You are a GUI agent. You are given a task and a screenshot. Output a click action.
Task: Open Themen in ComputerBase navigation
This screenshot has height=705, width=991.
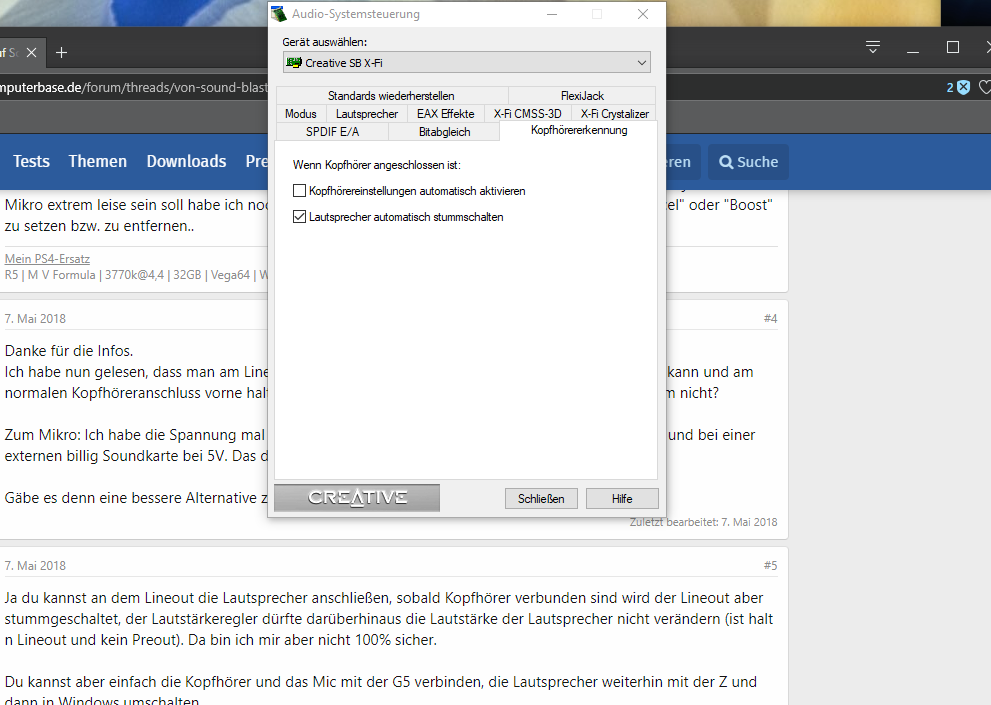pyautogui.click(x=97, y=161)
